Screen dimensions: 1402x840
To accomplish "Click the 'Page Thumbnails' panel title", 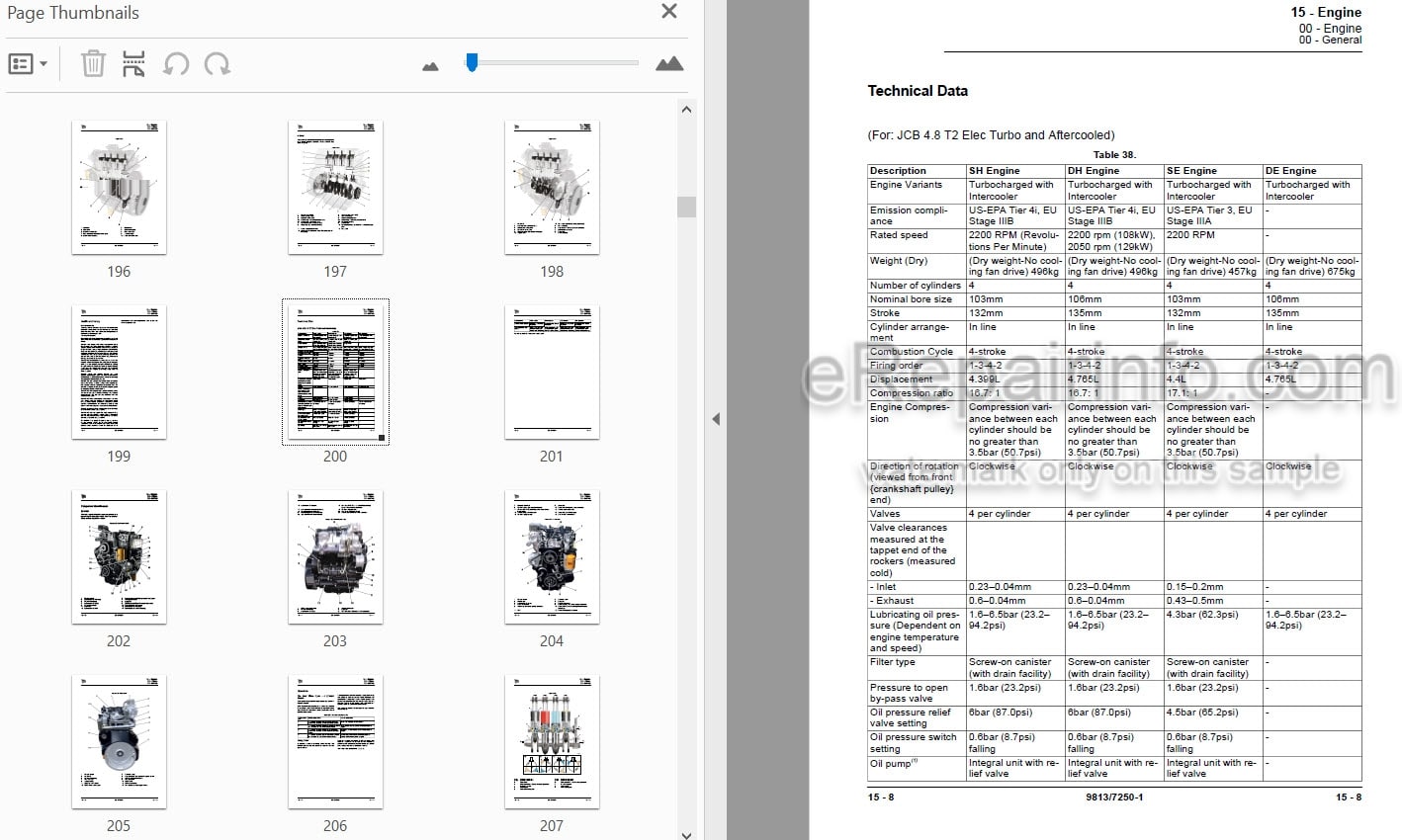I will [73, 13].
